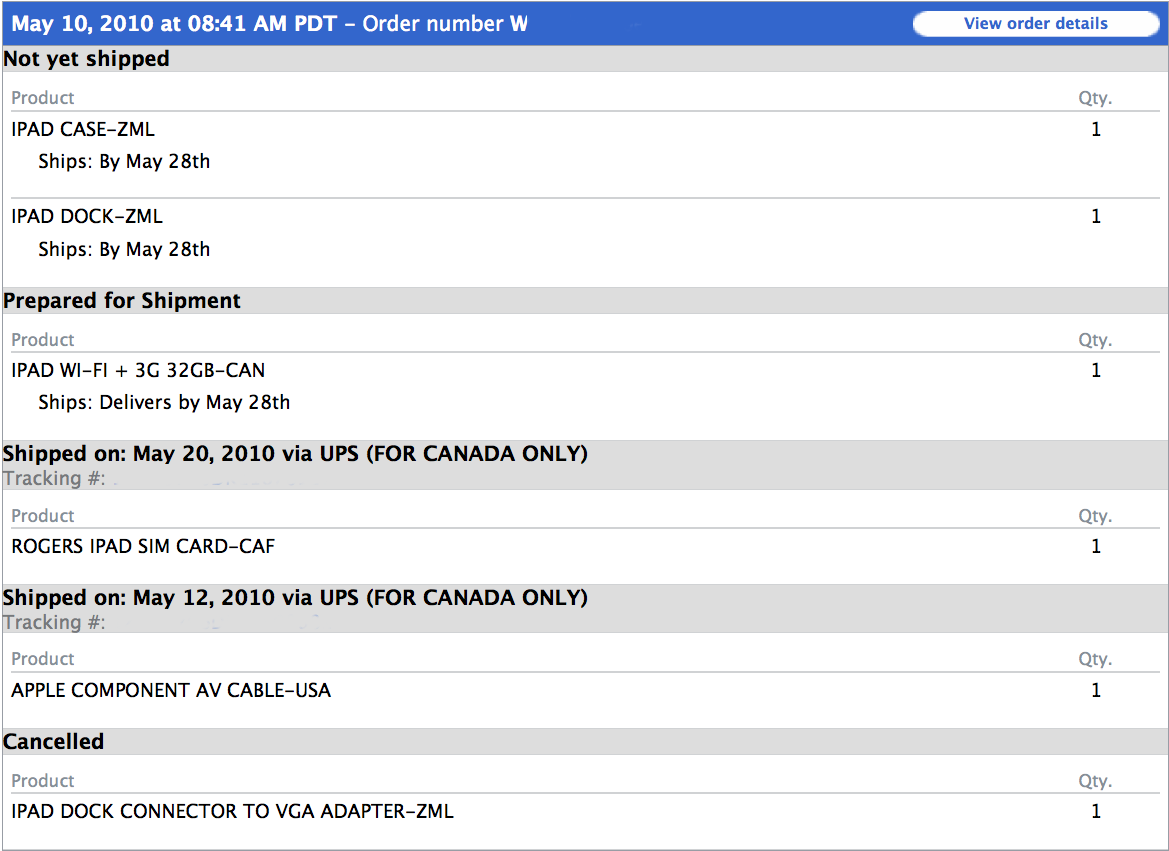1169x851 pixels.
Task: Click the Product column label under Prepared for Shipment
Action: tap(42, 340)
